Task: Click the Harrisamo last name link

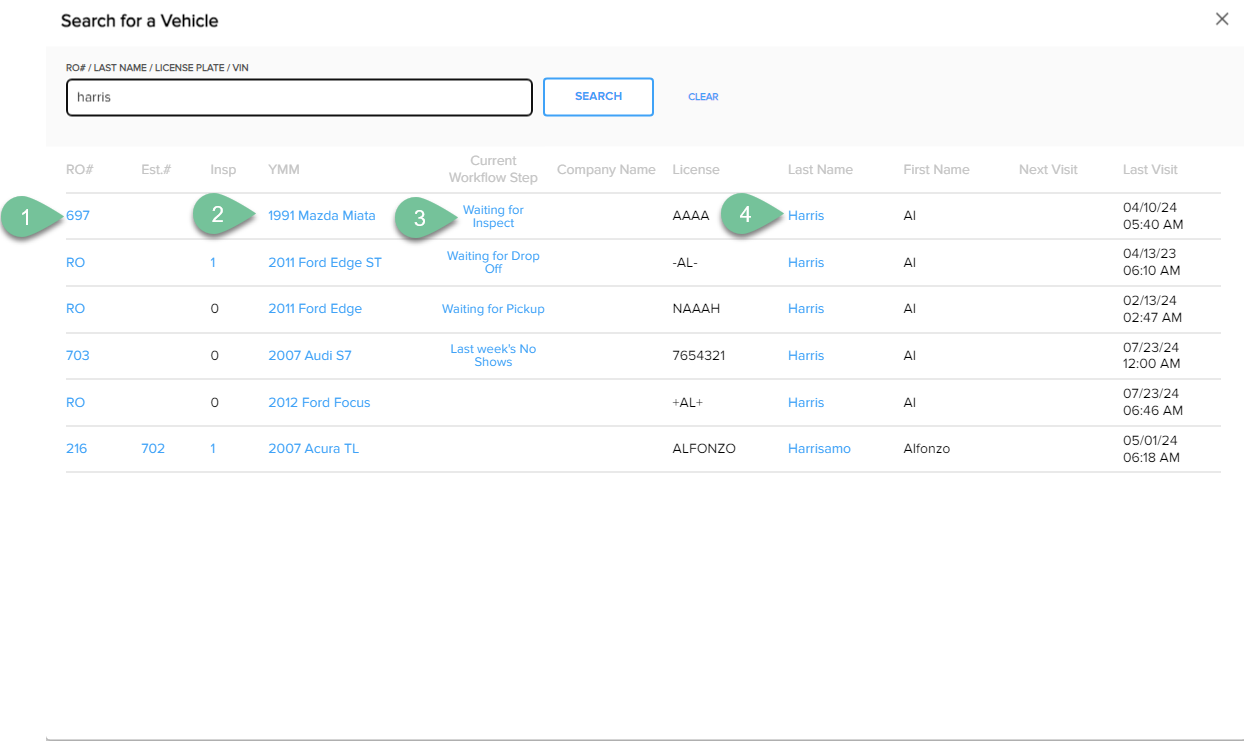Action: pos(819,449)
